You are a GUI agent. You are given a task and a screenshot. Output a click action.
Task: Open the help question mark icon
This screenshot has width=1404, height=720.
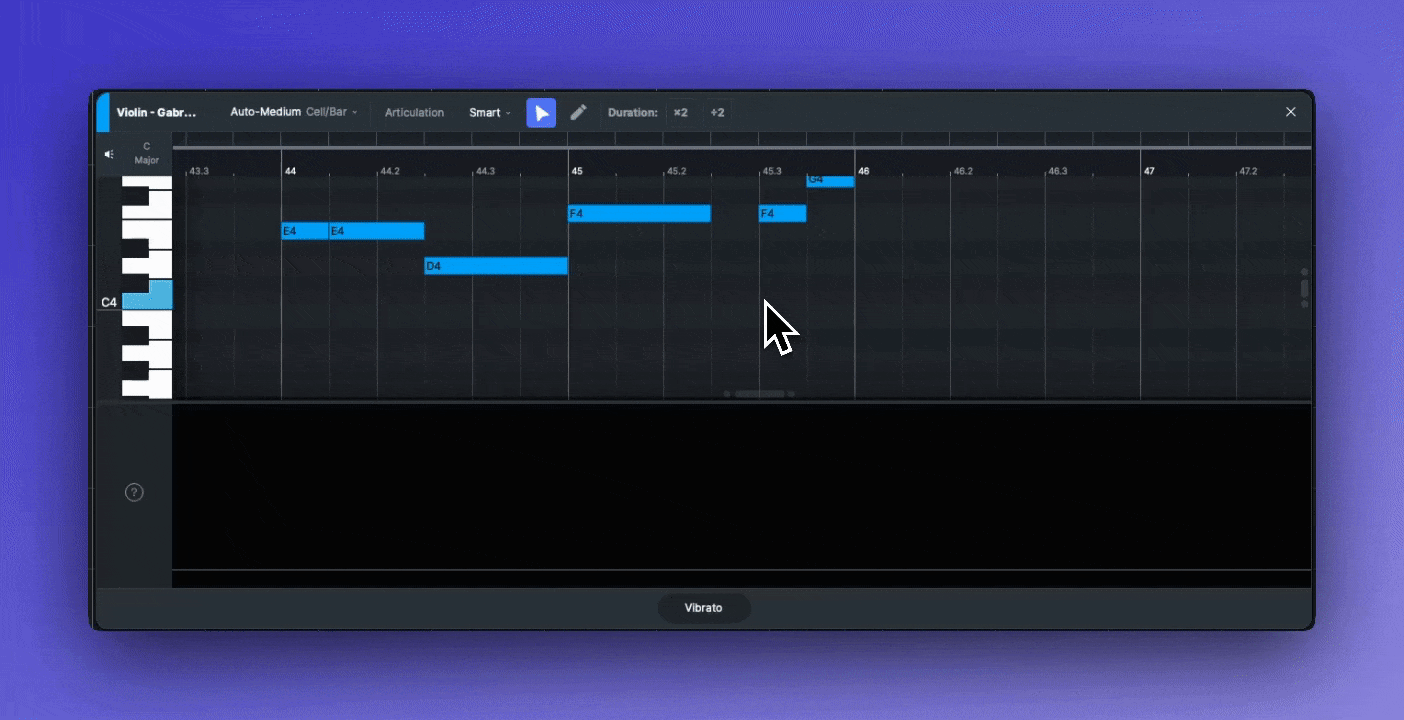coord(134,492)
